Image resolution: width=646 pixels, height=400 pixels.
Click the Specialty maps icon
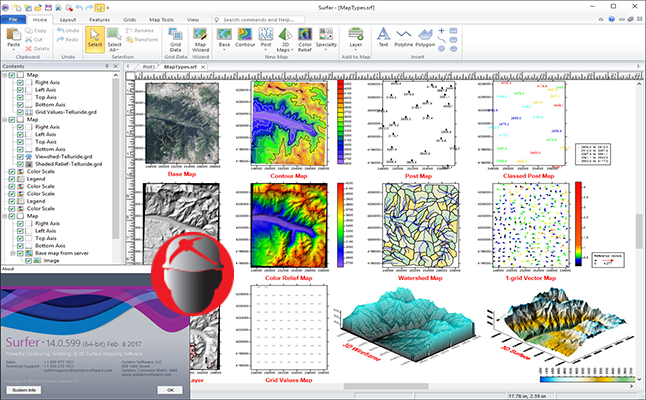(x=326, y=34)
